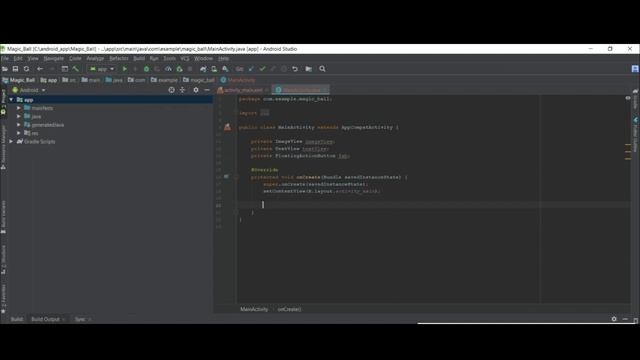Click the Save All disk icon
Viewport: 640px width, 360px height.
coord(16,69)
